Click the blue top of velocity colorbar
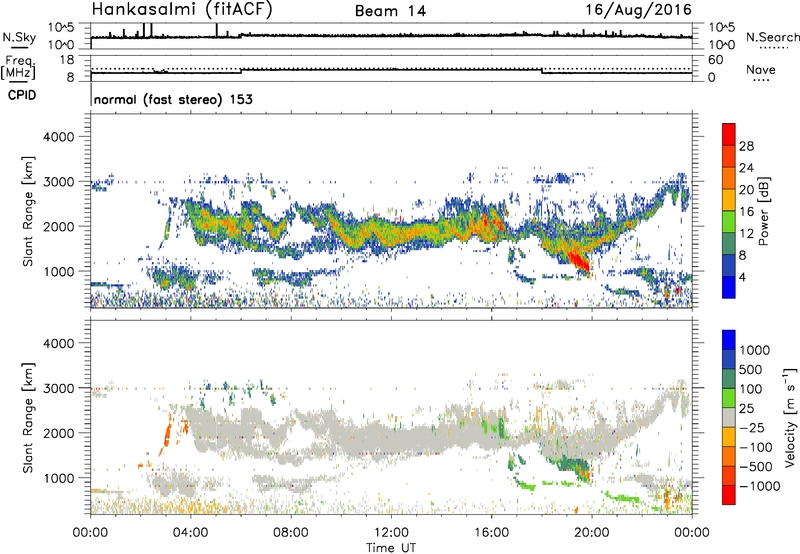The width and height of the screenshot is (800, 554). (729, 340)
